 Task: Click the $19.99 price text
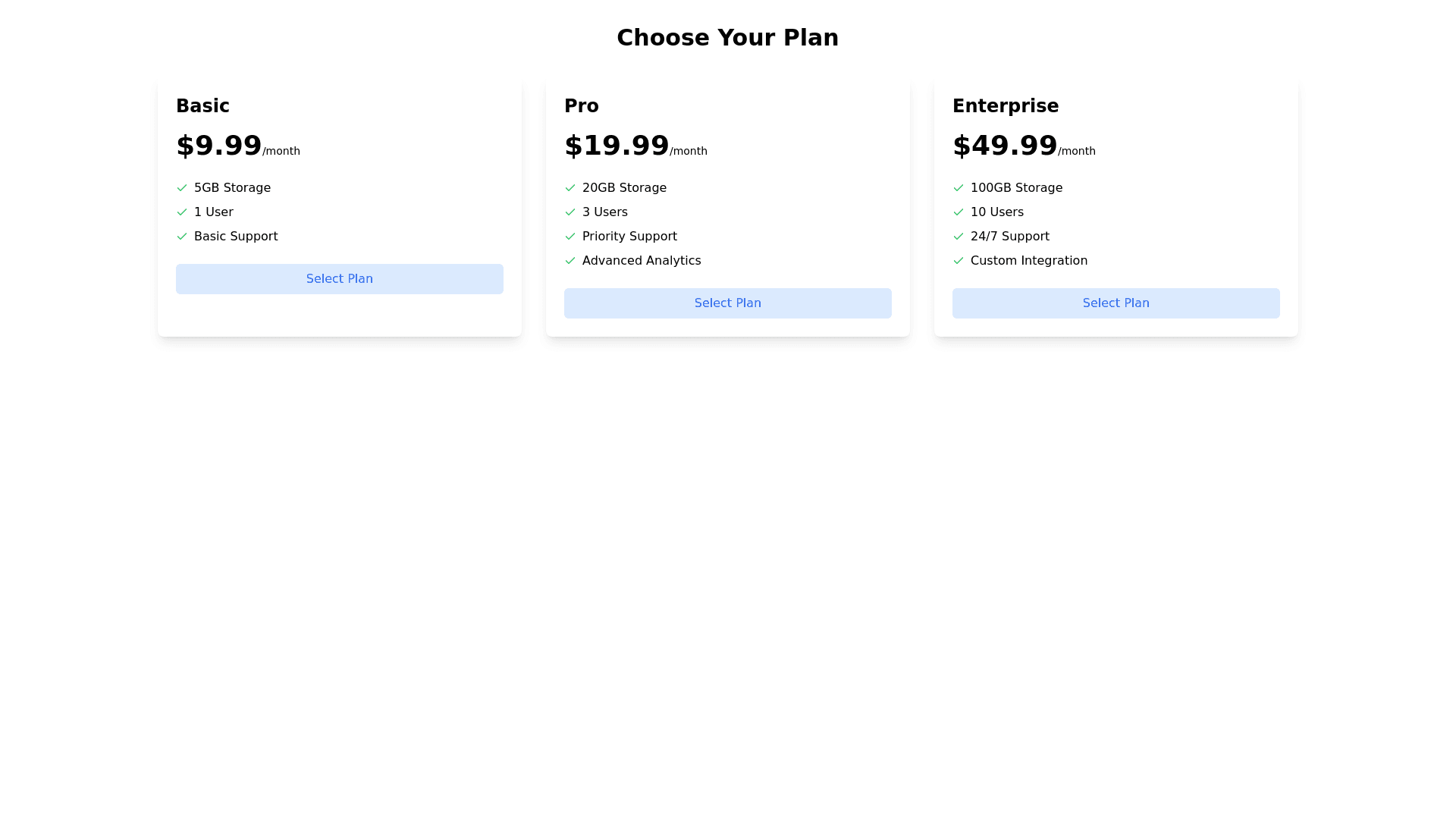tap(617, 146)
